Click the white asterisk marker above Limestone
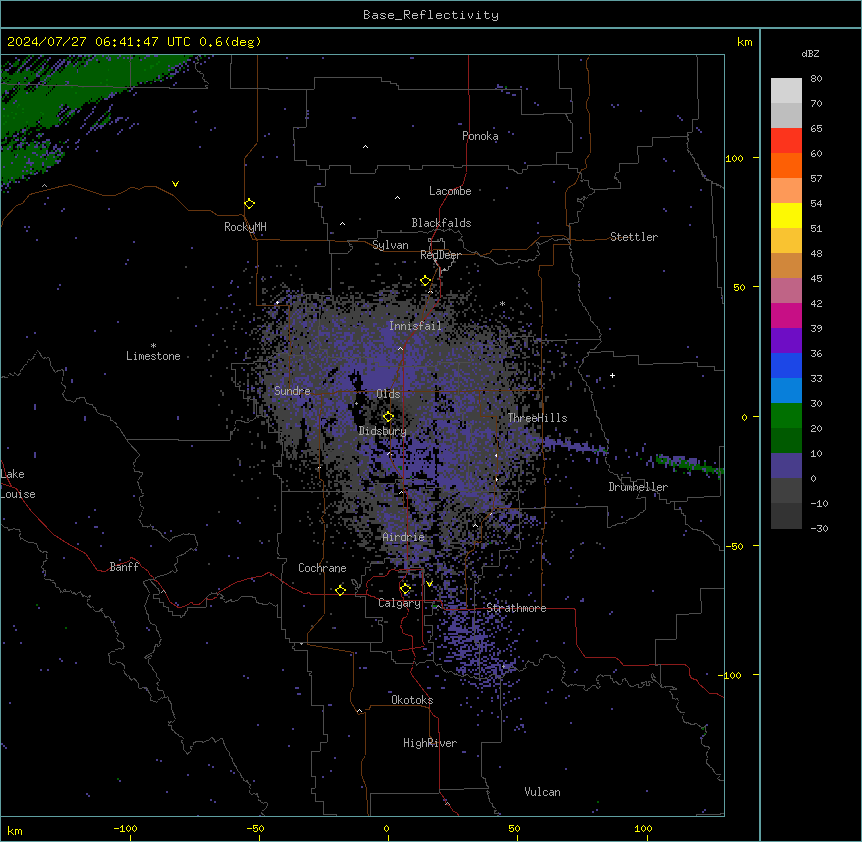 point(153,346)
